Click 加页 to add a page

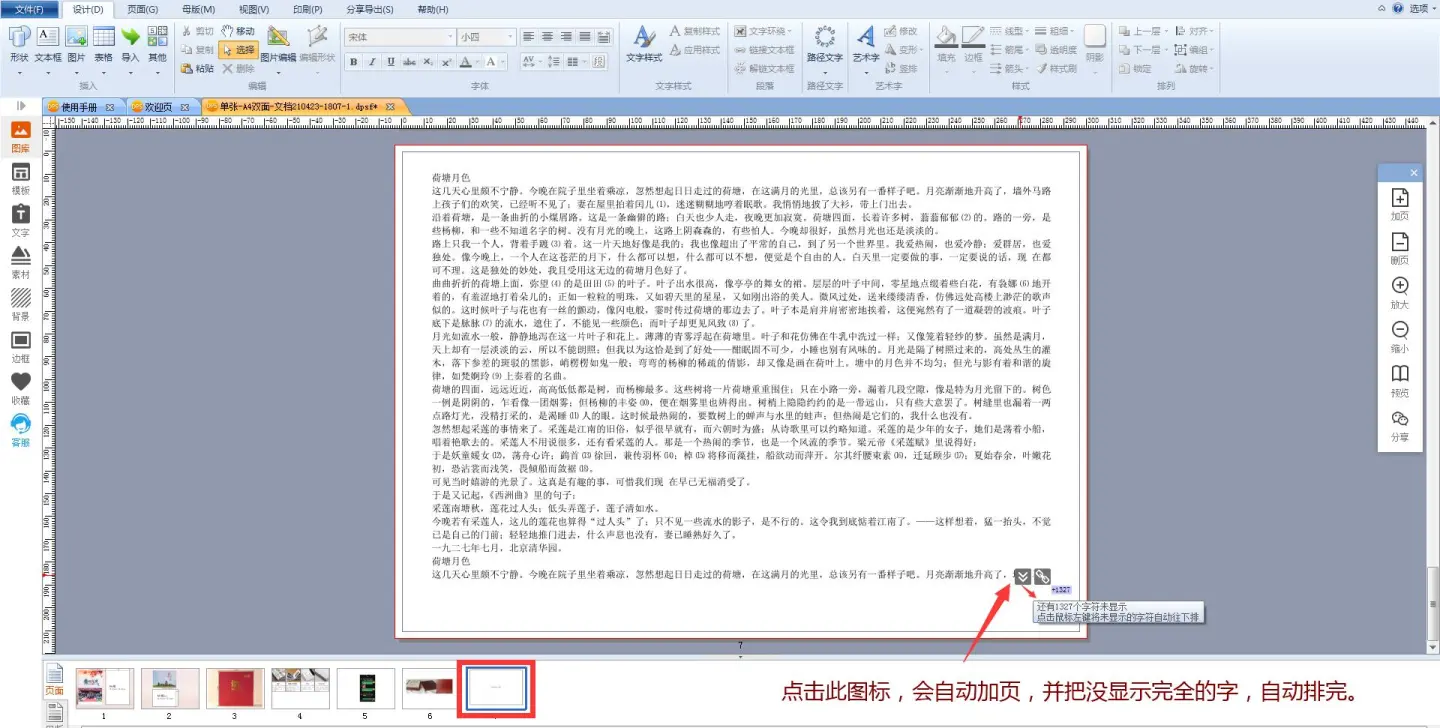[1400, 204]
